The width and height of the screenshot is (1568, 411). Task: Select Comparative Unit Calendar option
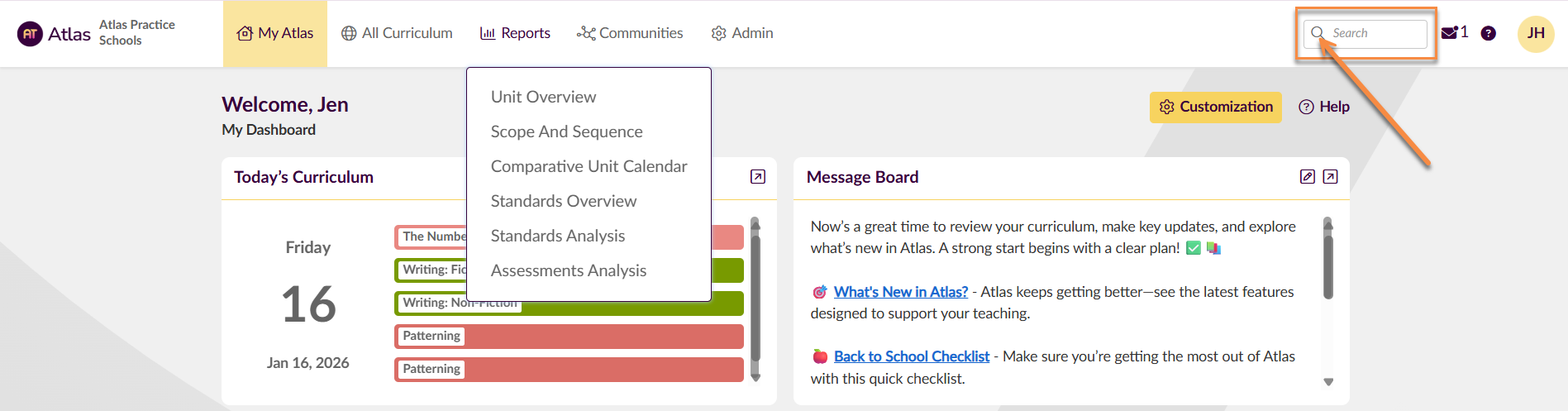click(589, 166)
